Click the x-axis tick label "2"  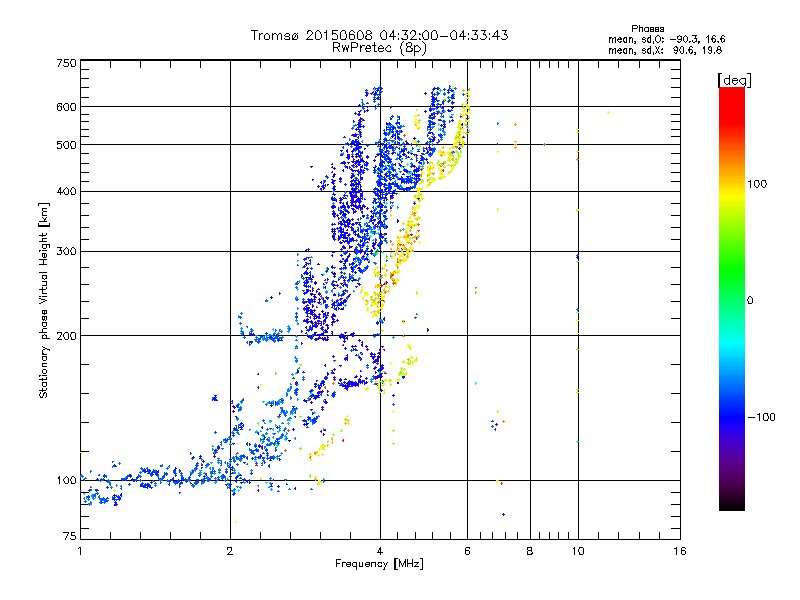[230, 551]
